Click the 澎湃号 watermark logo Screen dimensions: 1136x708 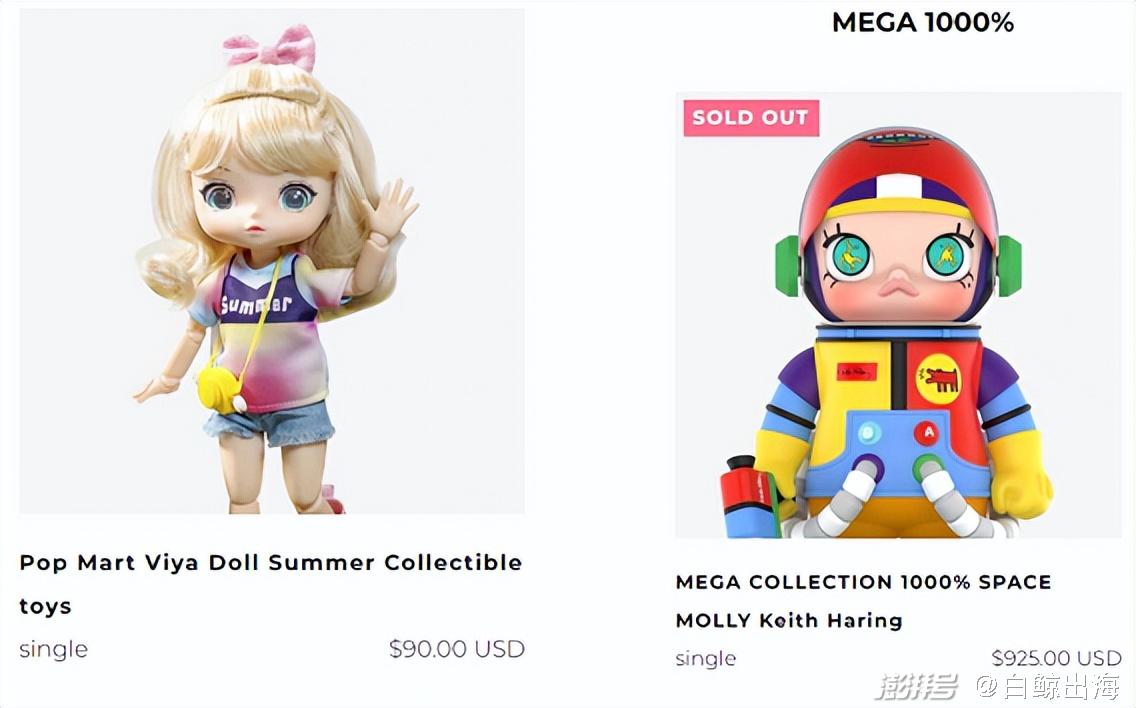coord(916,687)
